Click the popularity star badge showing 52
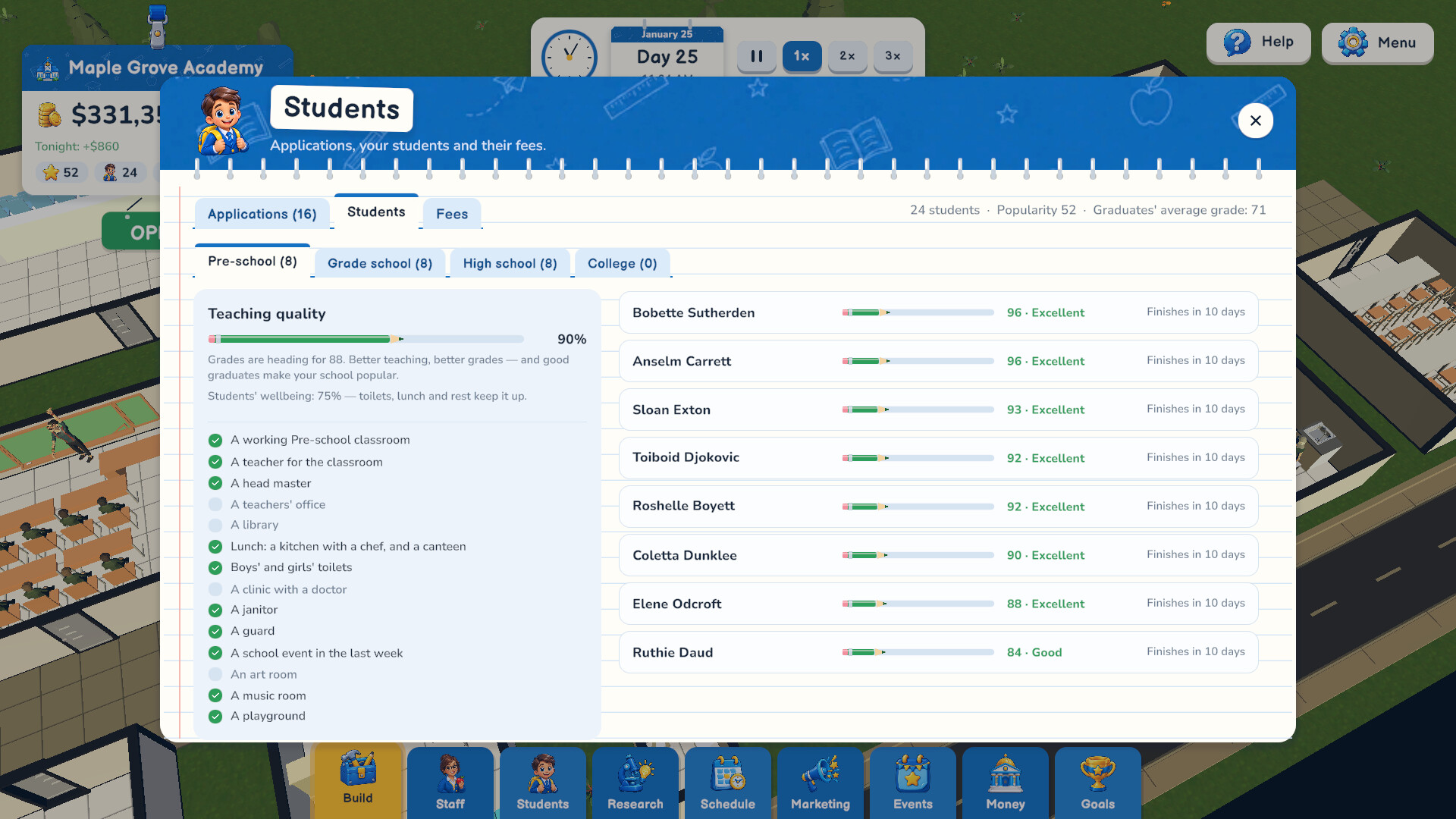 (61, 173)
